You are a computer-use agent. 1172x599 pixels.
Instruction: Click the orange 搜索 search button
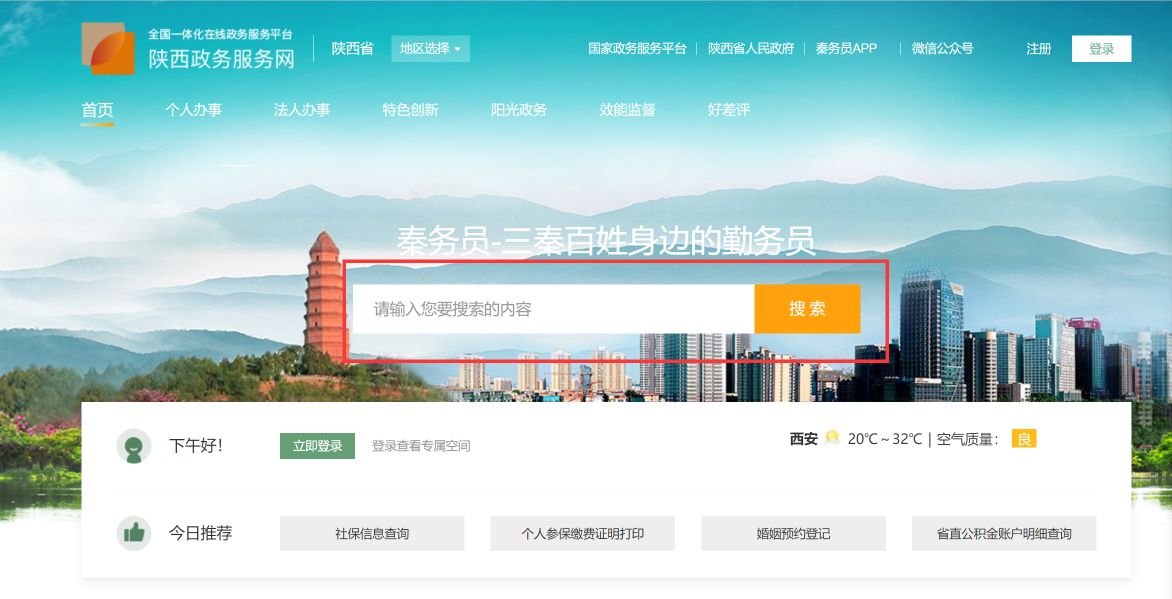[807, 309]
